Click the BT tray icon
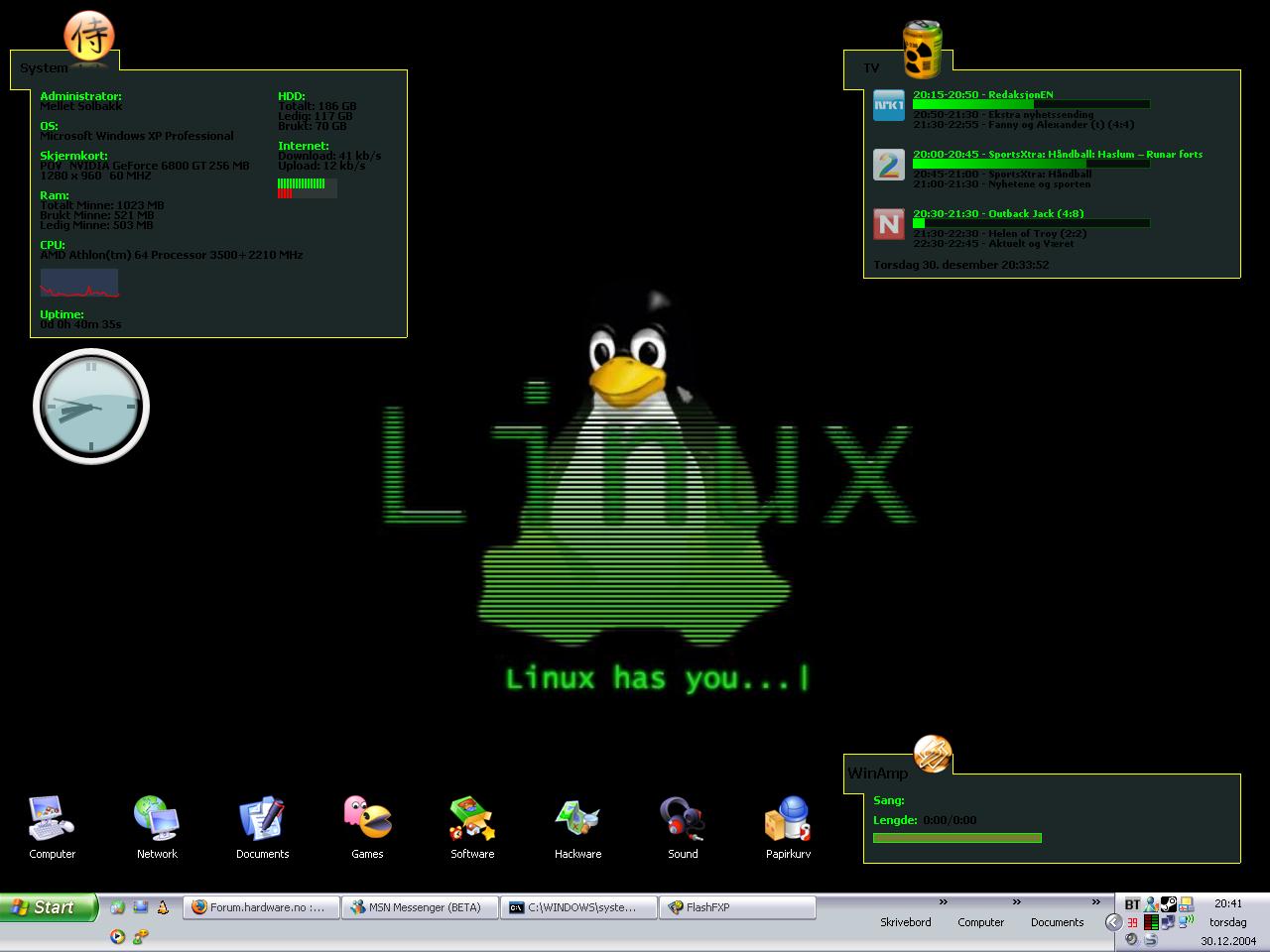The height and width of the screenshot is (952, 1270). click(x=1133, y=903)
